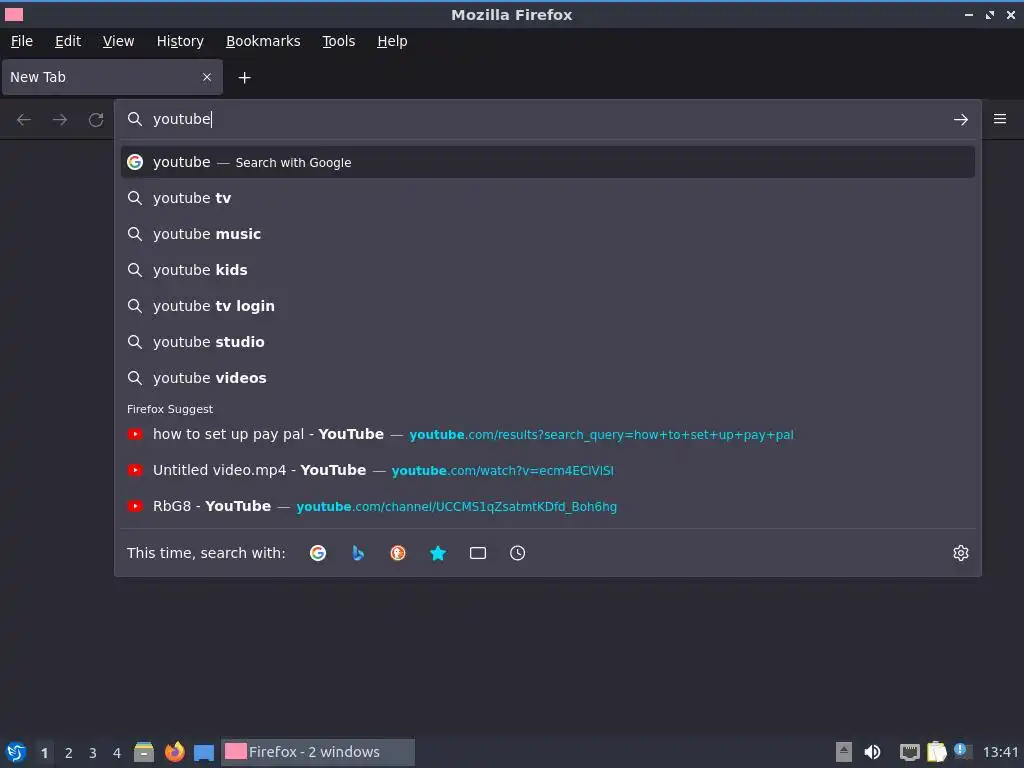
Task: Click the Forward navigation arrow
Action: [60, 120]
